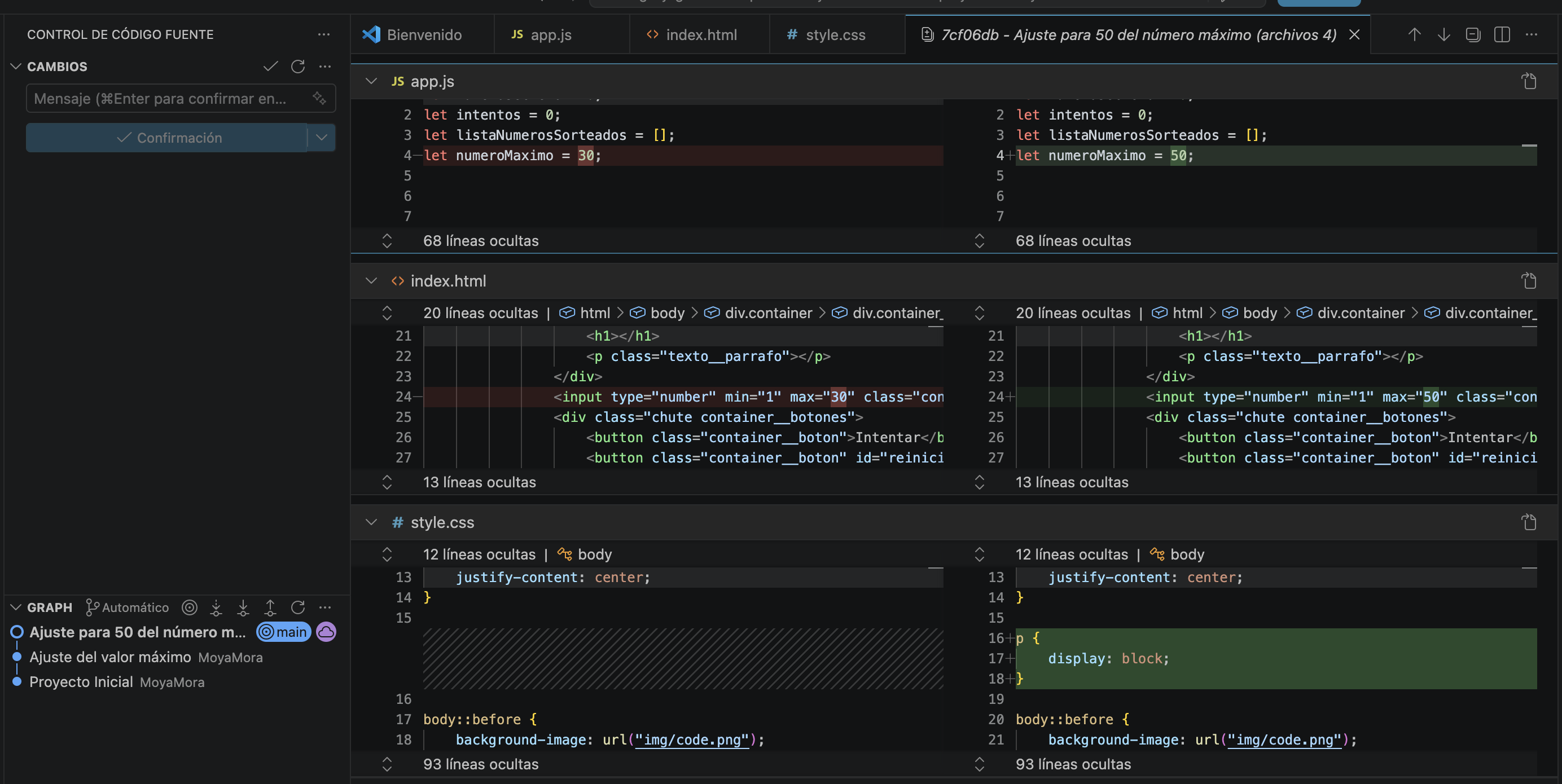The height and width of the screenshot is (784, 1562).
Task: Collapse the style.css diff section
Action: pos(371,522)
